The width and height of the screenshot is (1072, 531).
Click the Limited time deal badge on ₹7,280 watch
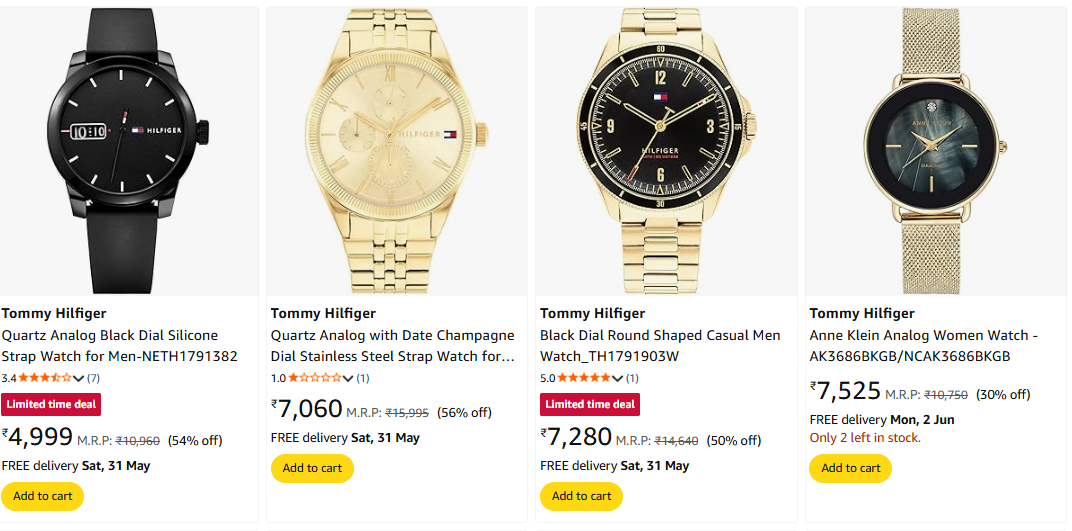pyautogui.click(x=590, y=404)
